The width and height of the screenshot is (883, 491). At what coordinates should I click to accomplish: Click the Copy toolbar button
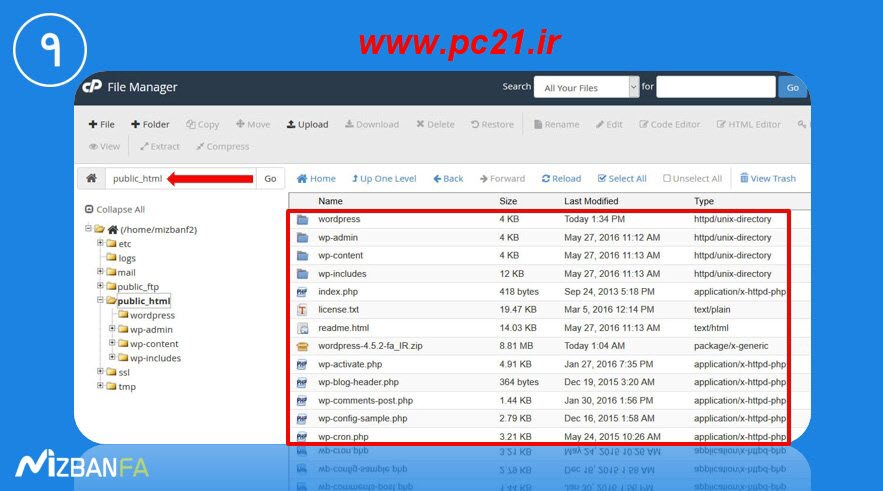[203, 124]
